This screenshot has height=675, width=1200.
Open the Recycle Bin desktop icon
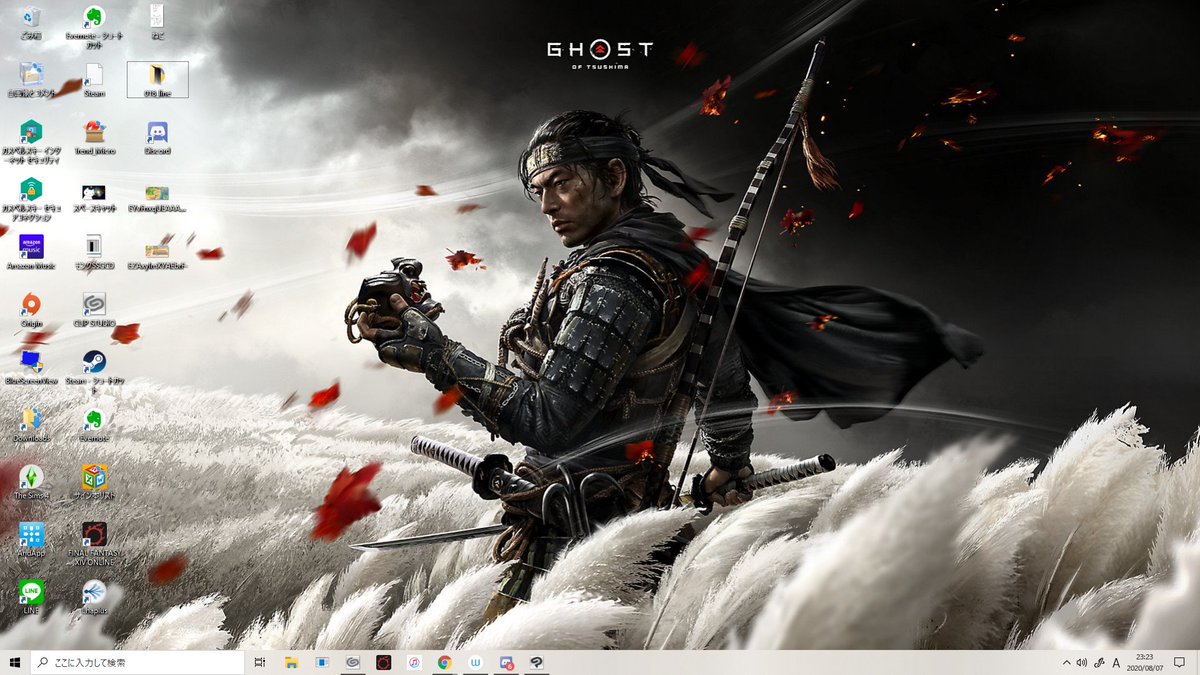coord(31,23)
